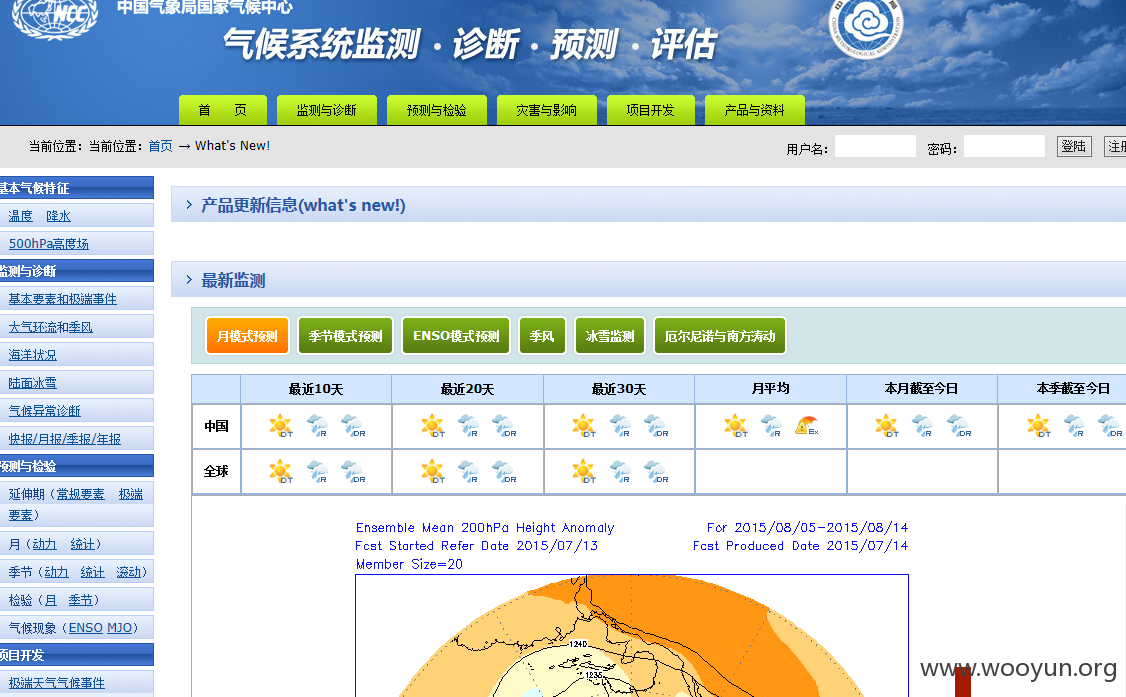This screenshot has height=697, width=1126.
Task: Select the ENSO模式预测 tab
Action: pos(456,336)
